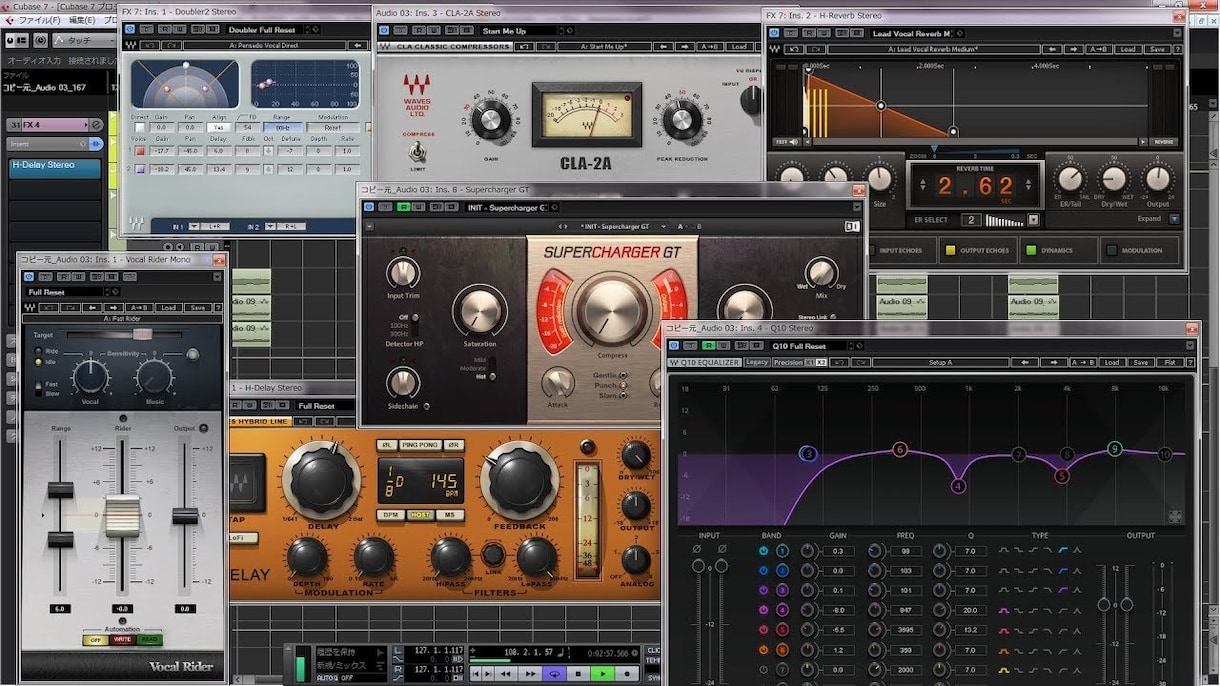Click the Q10 graph expand icon
1220x686 pixels.
pos(1175,517)
